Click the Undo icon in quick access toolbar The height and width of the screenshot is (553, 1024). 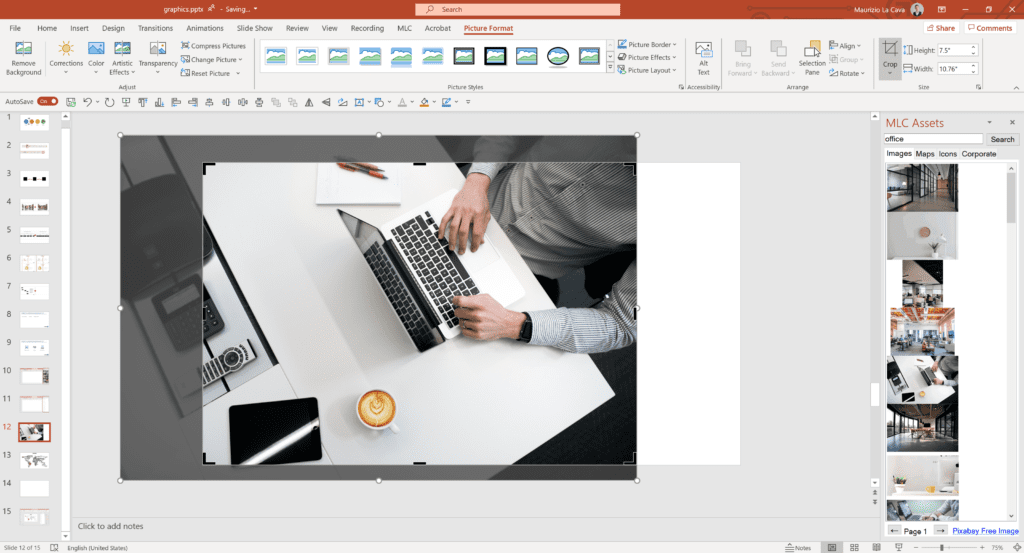(87, 102)
